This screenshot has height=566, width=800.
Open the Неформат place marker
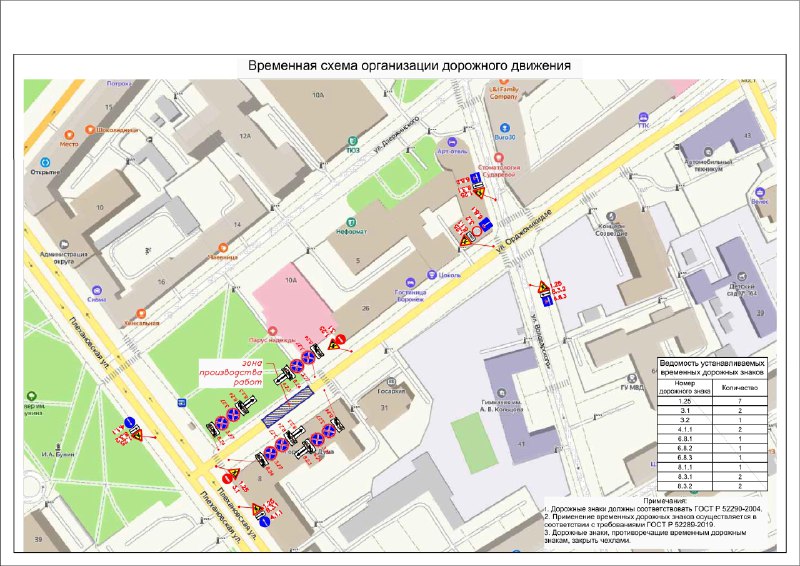350,221
